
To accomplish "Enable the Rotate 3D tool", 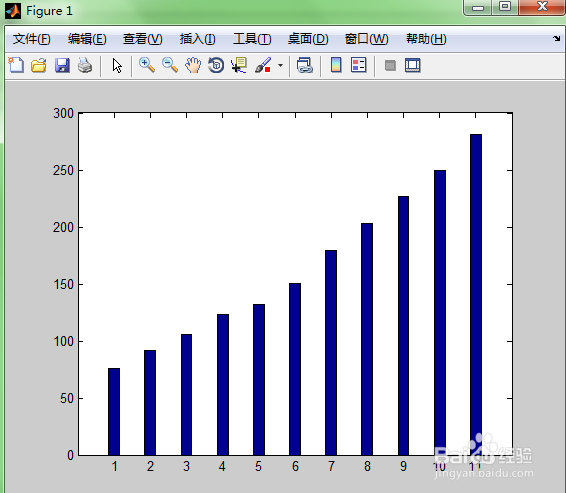I will 216,65.
